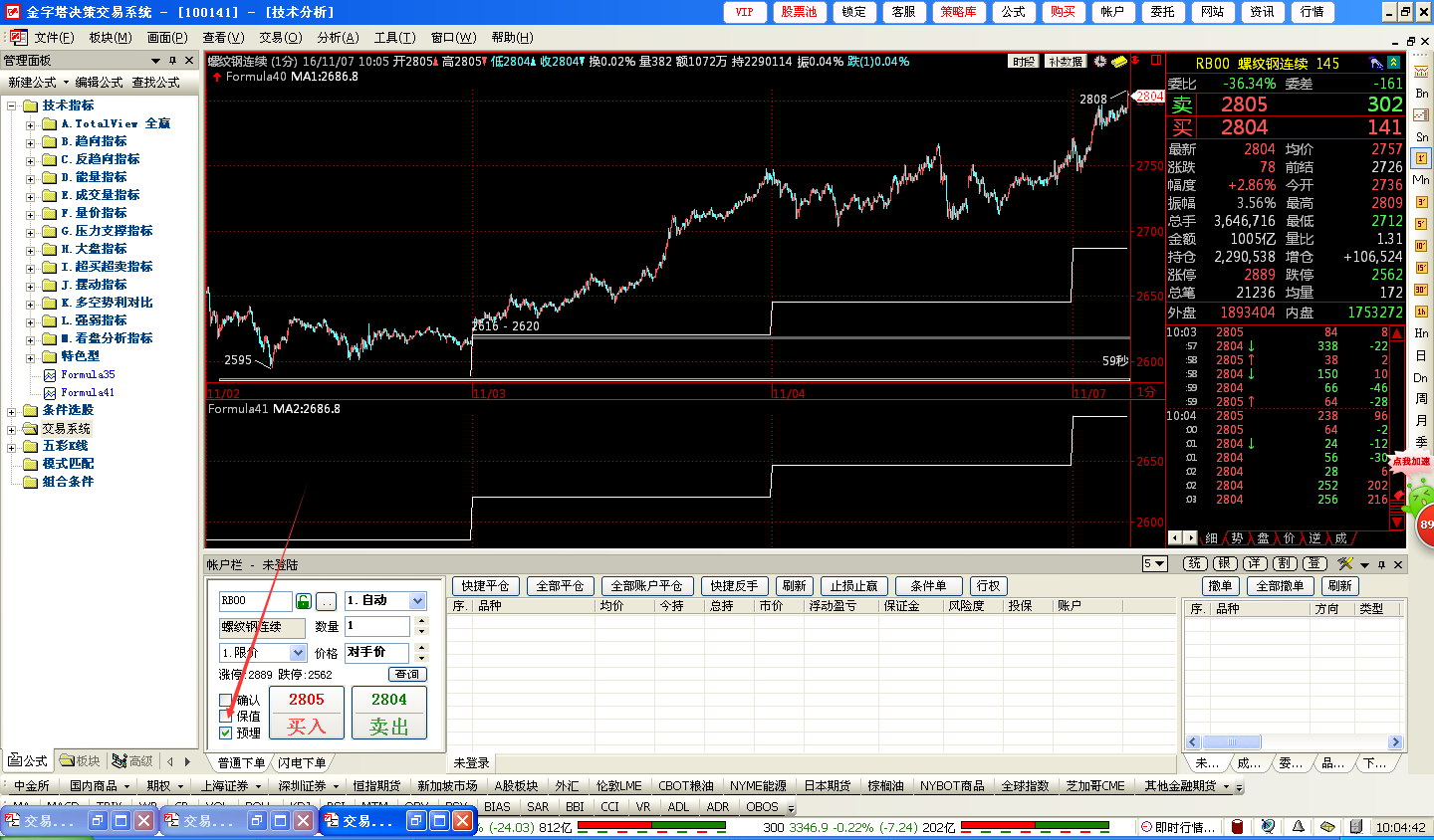This screenshot has height=840, width=1434.
Task: Open trading settings hammer-and-wrench icon
Action: click(x=1345, y=564)
